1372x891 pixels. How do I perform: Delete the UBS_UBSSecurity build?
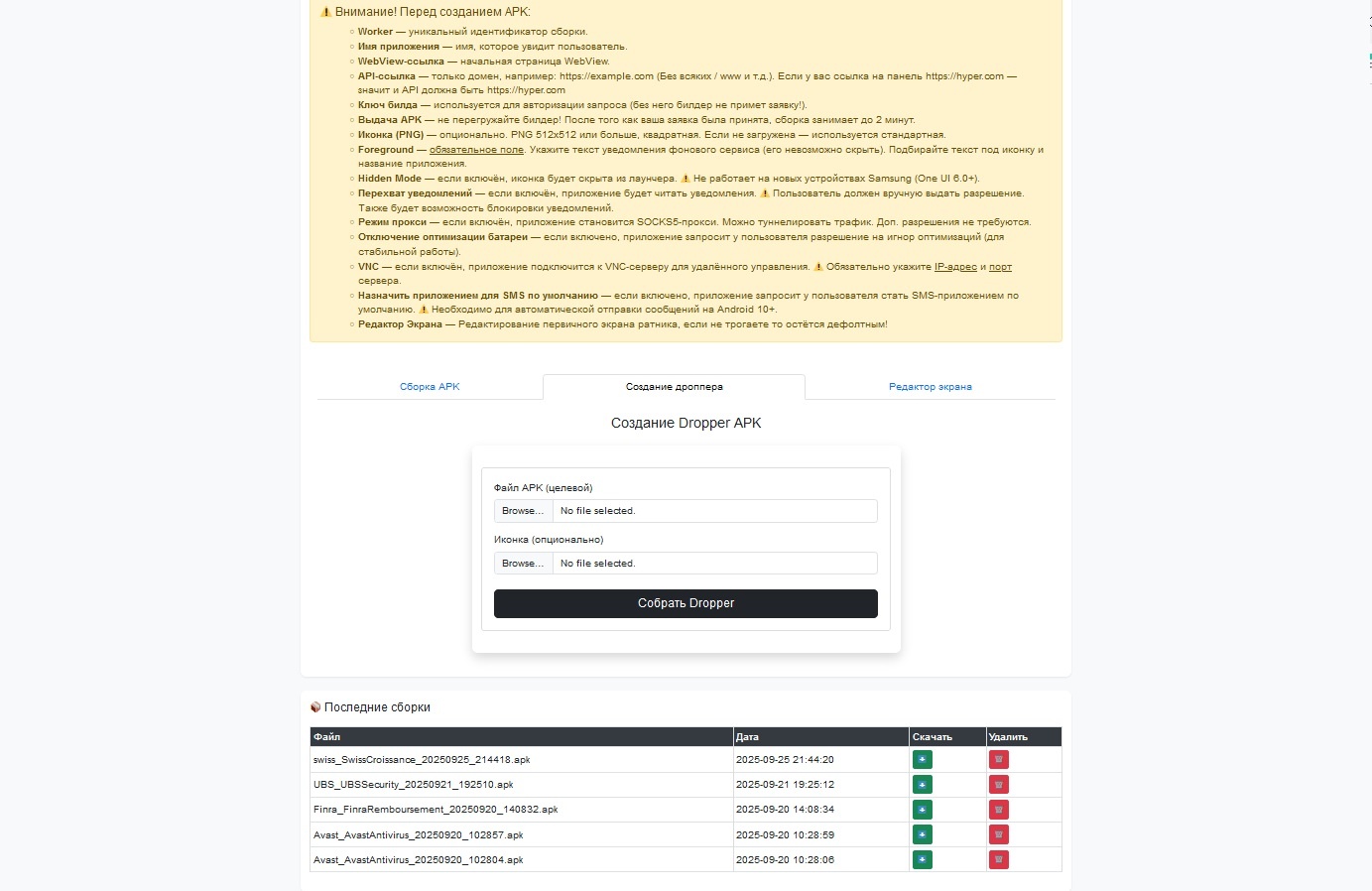coord(998,785)
